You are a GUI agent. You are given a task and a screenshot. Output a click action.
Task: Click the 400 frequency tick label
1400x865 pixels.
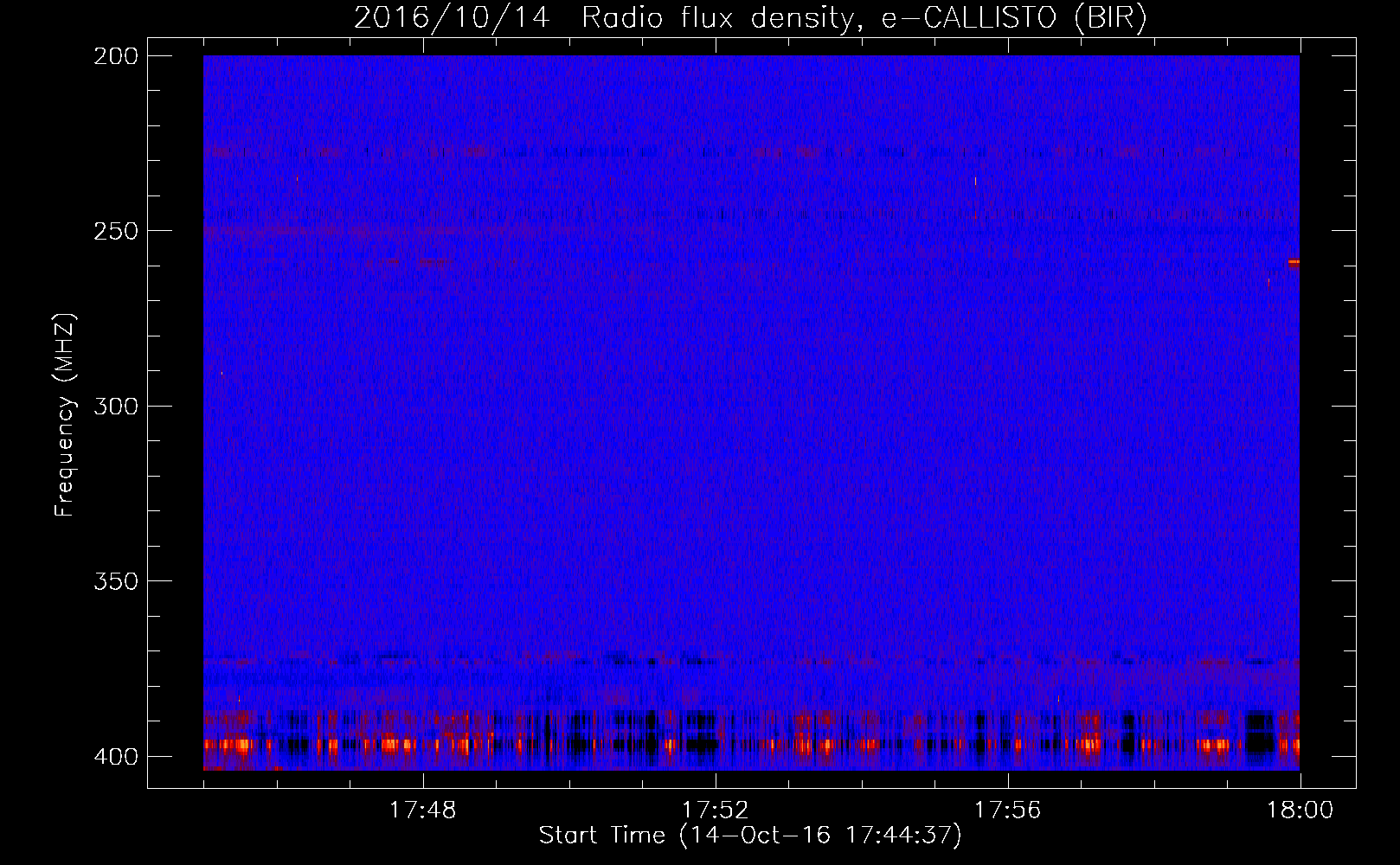(x=116, y=757)
